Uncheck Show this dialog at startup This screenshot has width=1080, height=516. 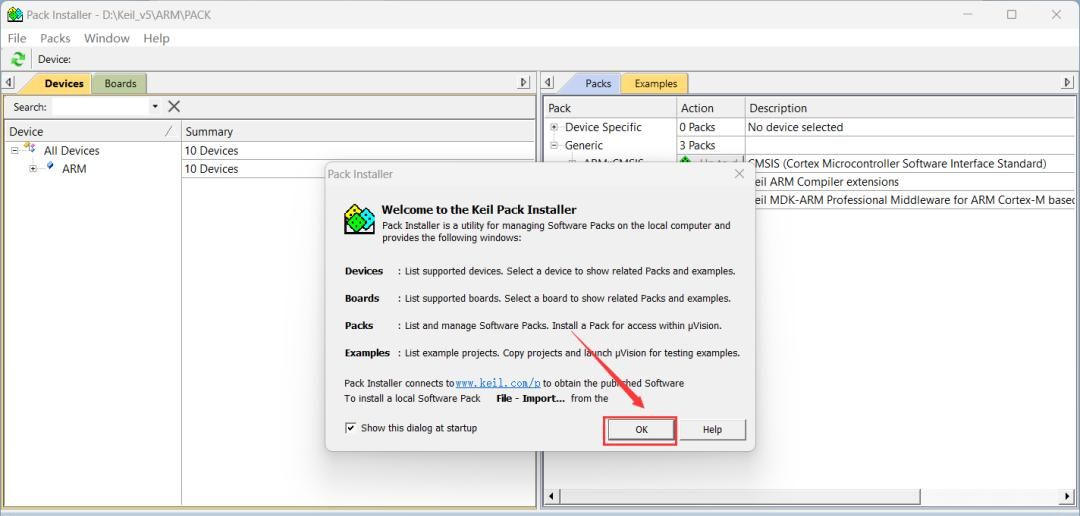coord(350,428)
